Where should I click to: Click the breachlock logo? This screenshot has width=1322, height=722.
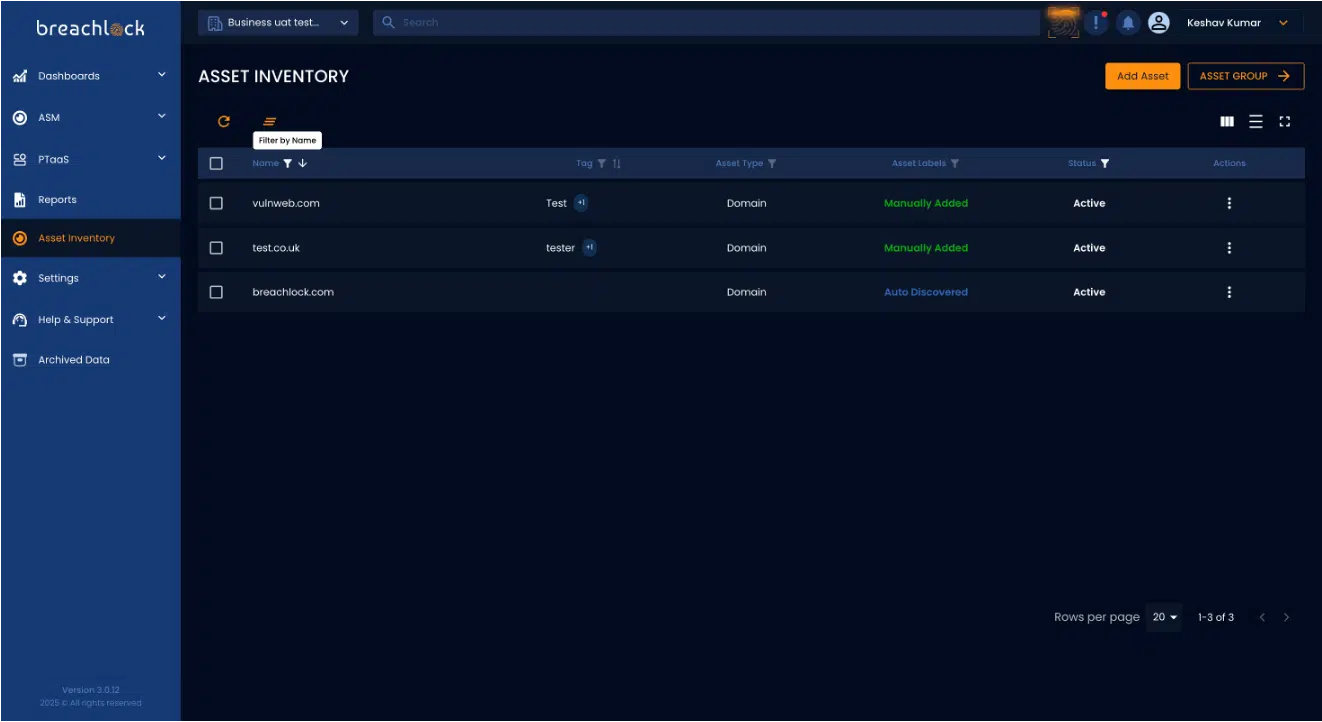(x=90, y=28)
